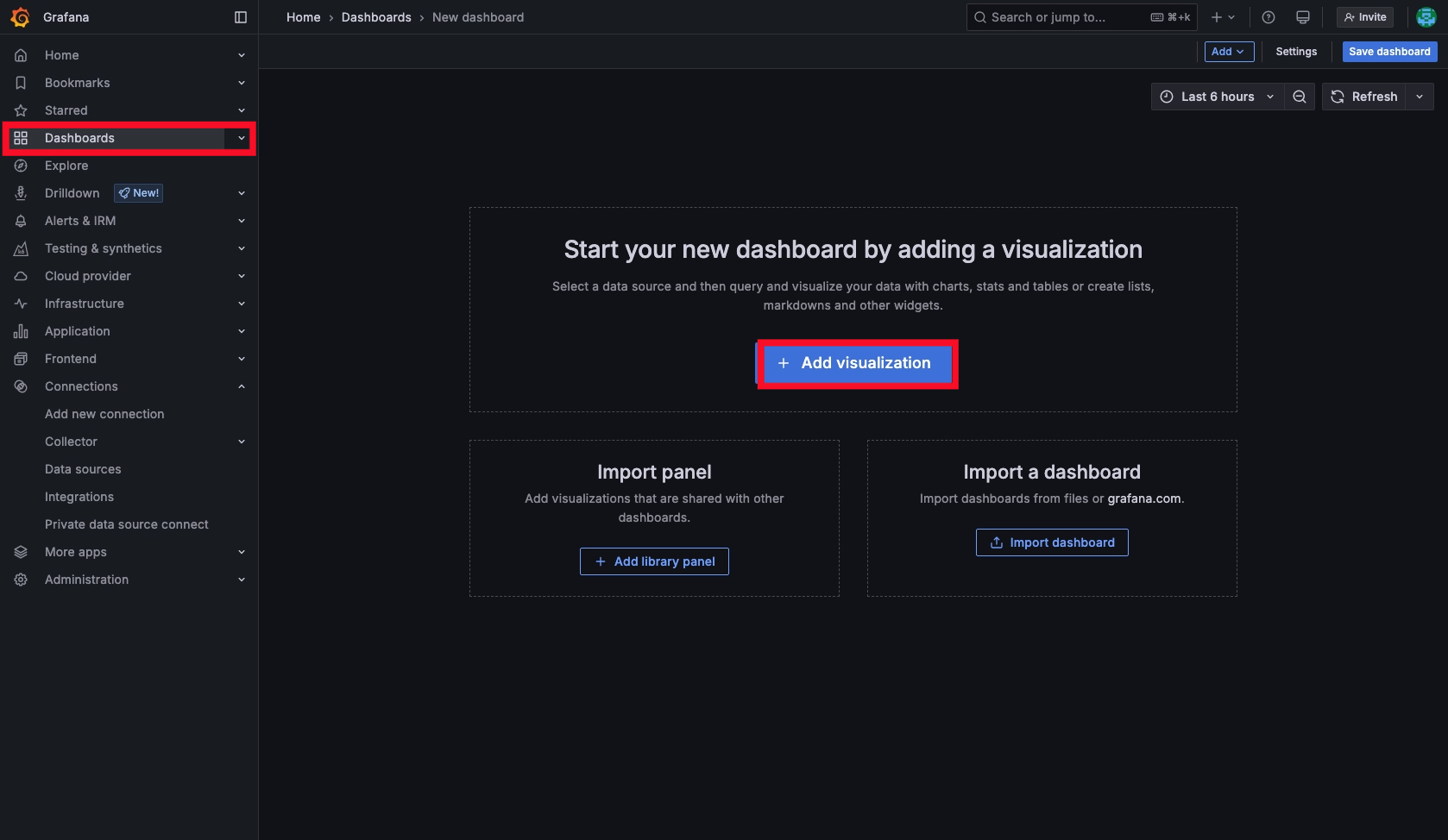Expand the Administration section chevron
This screenshot has width=1448, height=840.
(x=242, y=580)
